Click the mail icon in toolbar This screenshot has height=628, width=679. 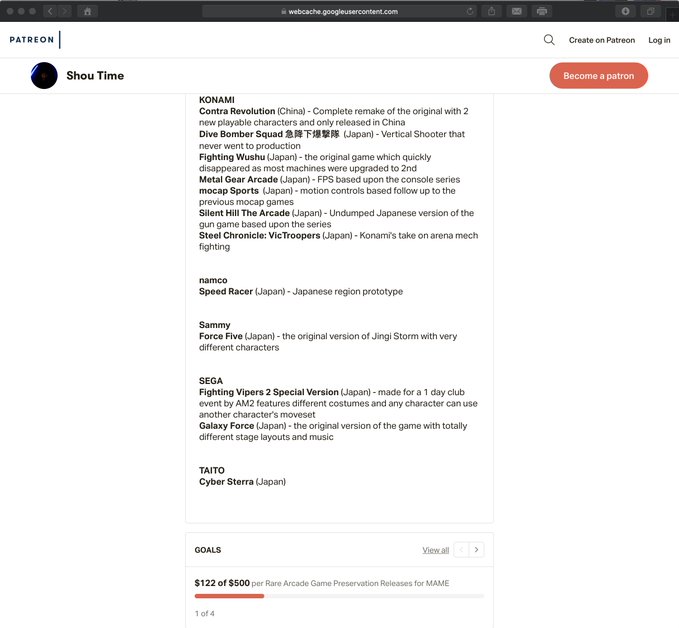pos(517,11)
